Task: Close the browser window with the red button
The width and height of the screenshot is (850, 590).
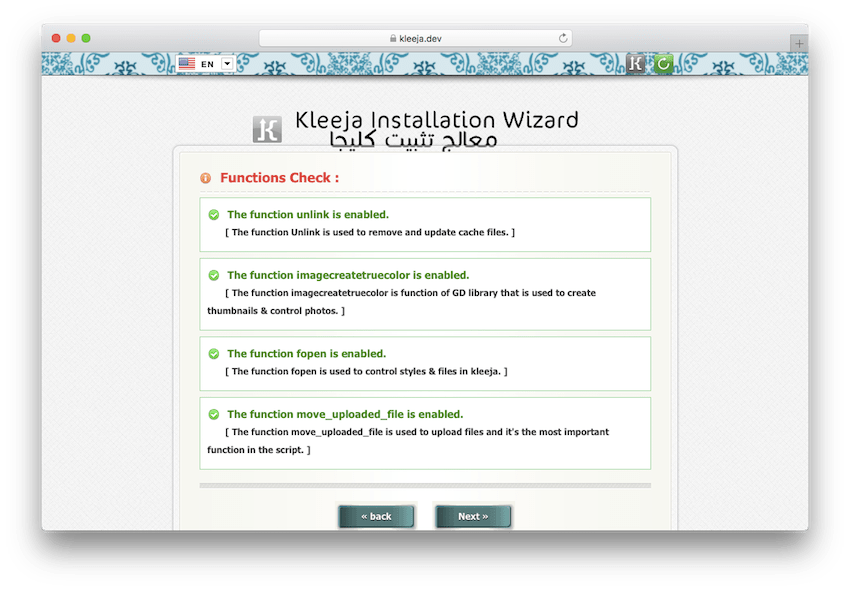Action: [56, 38]
